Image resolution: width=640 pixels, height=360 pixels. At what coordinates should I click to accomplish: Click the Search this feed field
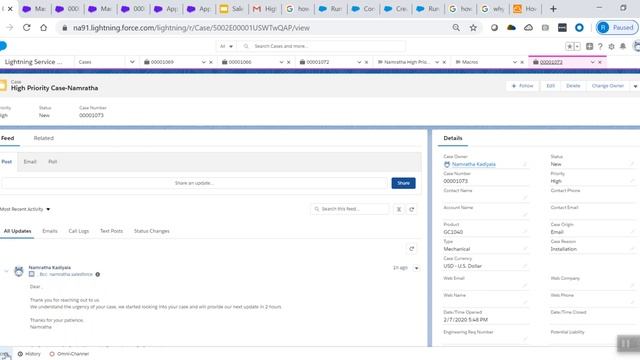pyautogui.click(x=350, y=209)
